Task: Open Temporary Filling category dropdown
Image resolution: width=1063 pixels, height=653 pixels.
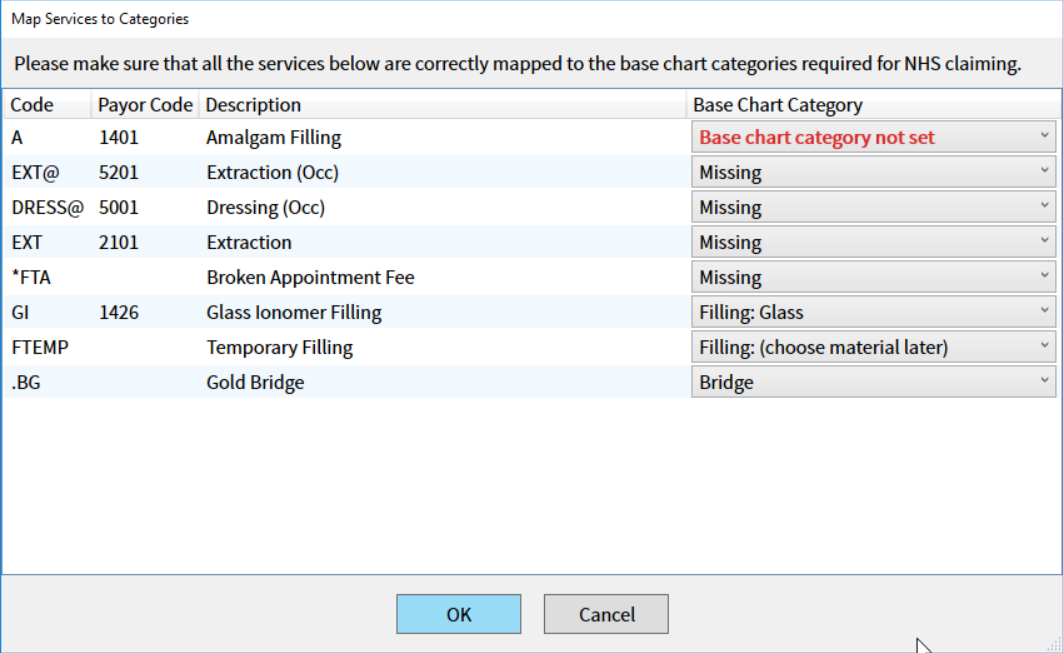Action: 873,347
